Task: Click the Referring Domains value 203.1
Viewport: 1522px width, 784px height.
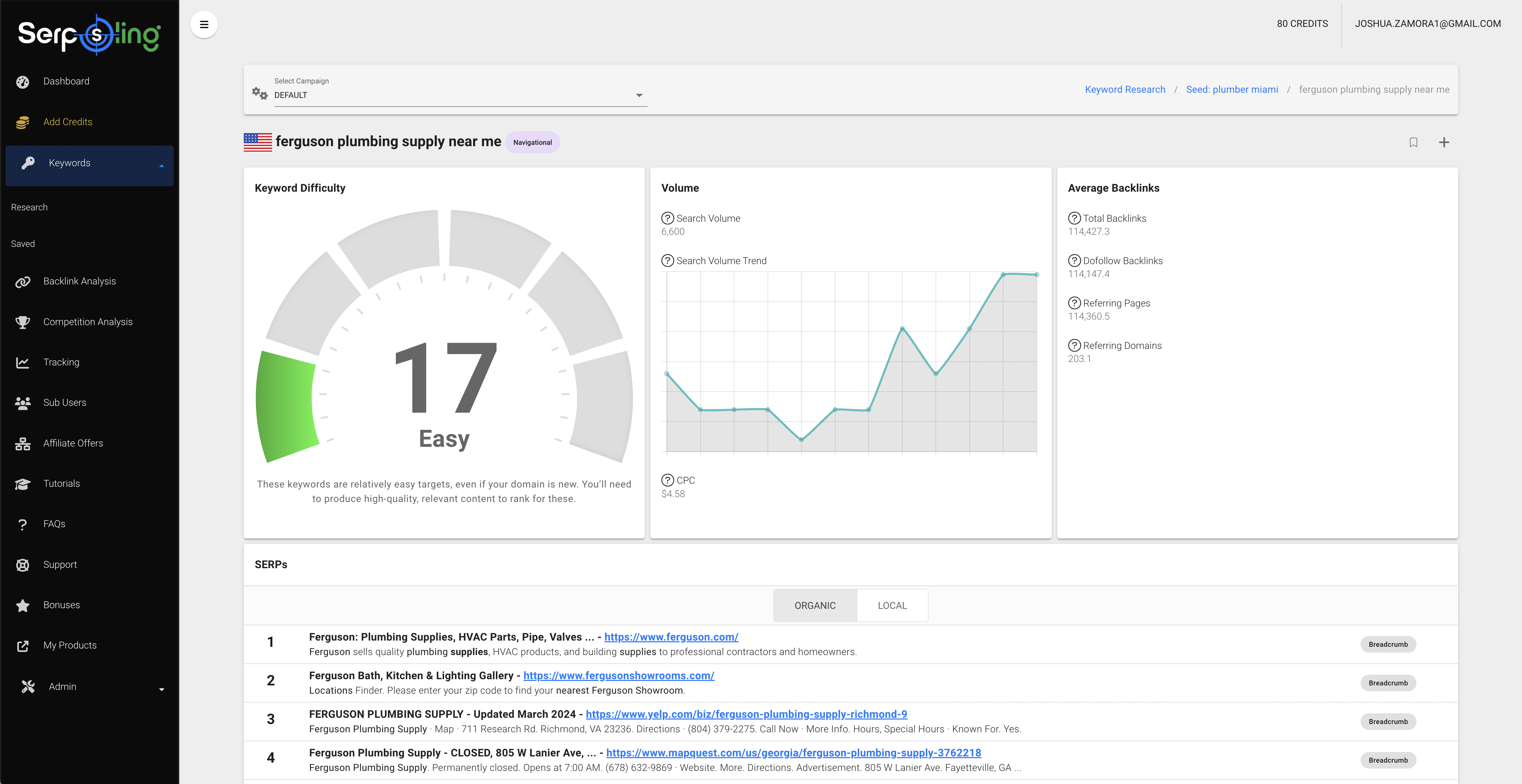Action: coord(1080,359)
